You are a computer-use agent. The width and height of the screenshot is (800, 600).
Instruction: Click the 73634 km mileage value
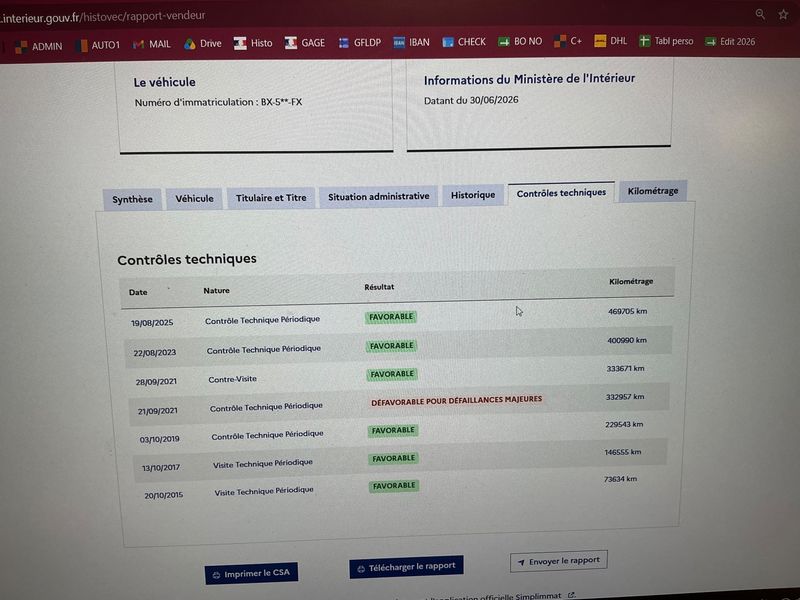pyautogui.click(x=620, y=479)
